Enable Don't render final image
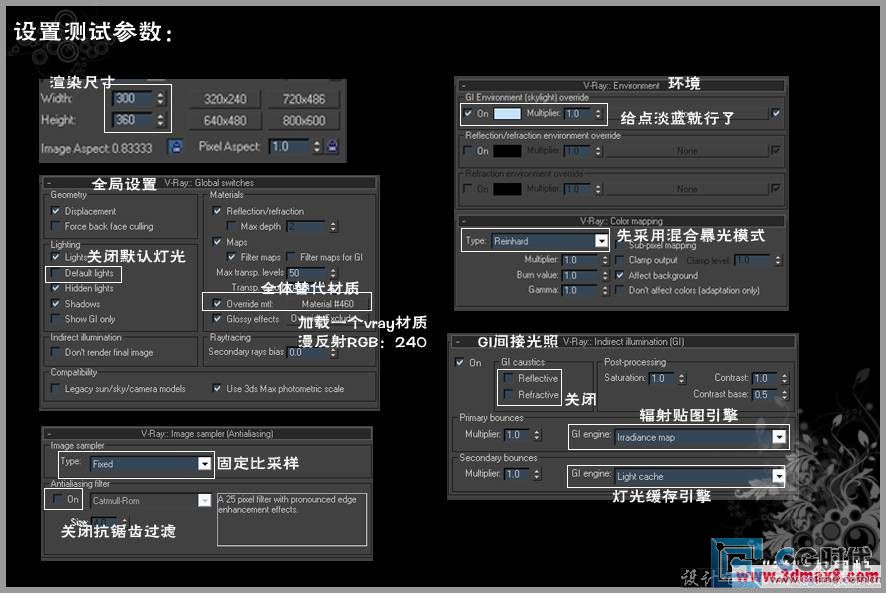 click(x=55, y=352)
